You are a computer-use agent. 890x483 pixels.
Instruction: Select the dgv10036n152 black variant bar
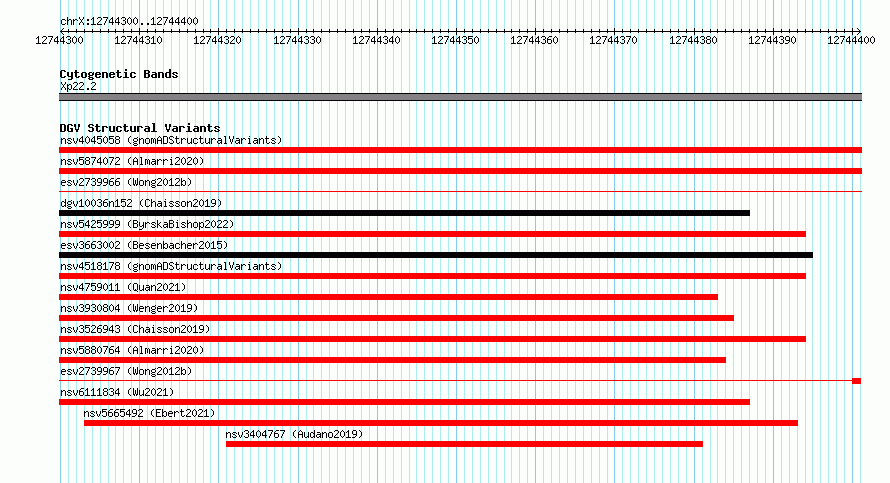[x=404, y=213]
